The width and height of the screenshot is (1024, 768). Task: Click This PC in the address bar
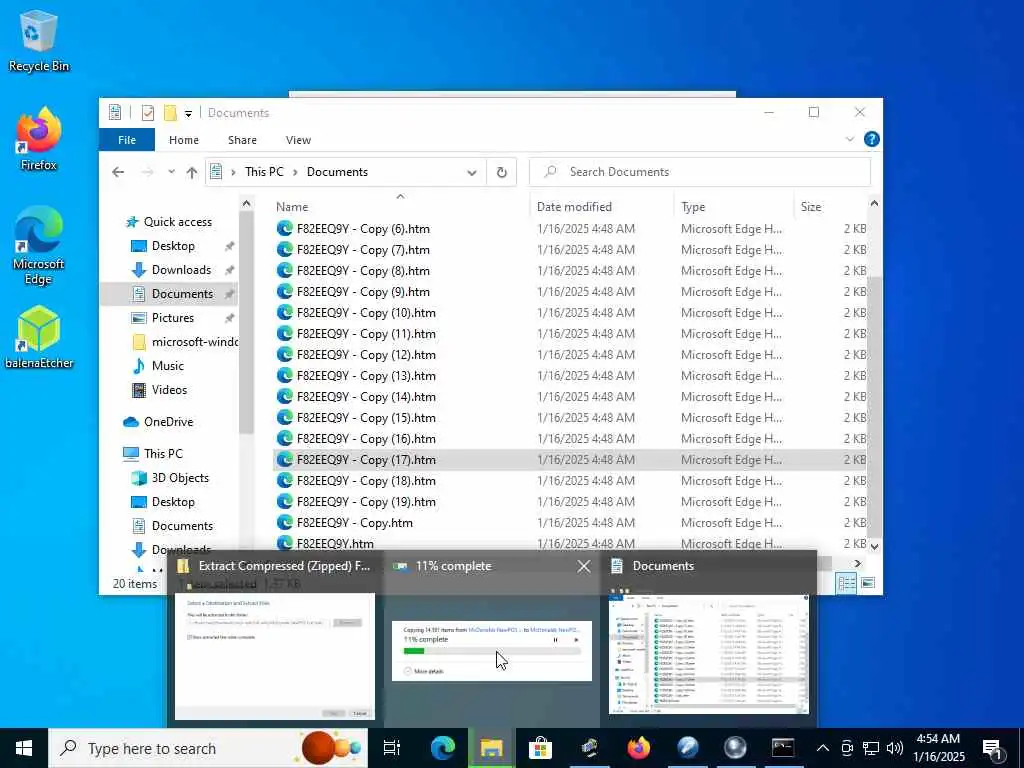pyautogui.click(x=264, y=172)
